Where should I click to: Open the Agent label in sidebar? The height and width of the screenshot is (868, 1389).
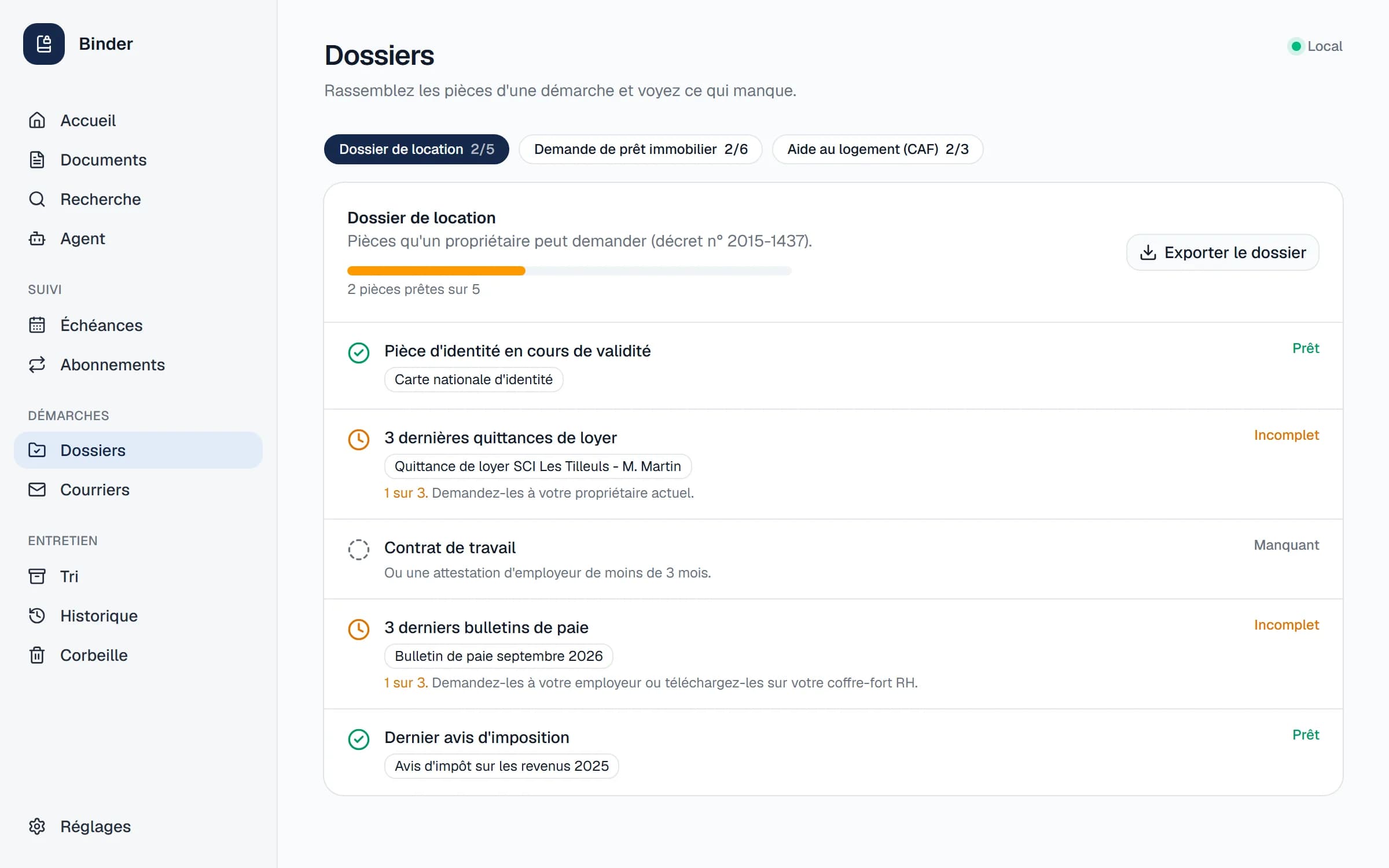tap(83, 238)
